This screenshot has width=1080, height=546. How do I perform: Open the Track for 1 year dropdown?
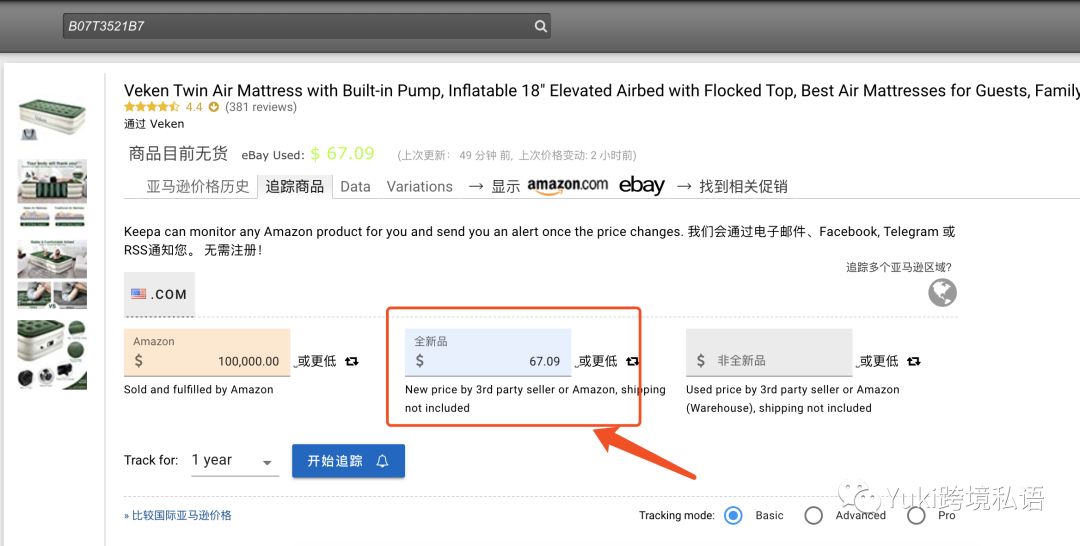point(234,461)
